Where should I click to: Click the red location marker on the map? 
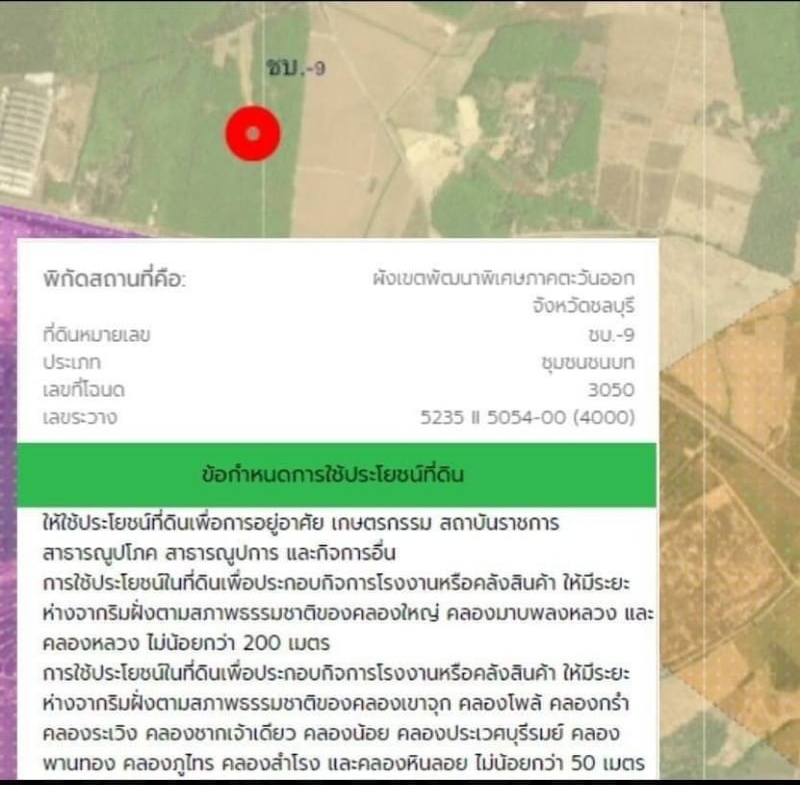(x=253, y=133)
